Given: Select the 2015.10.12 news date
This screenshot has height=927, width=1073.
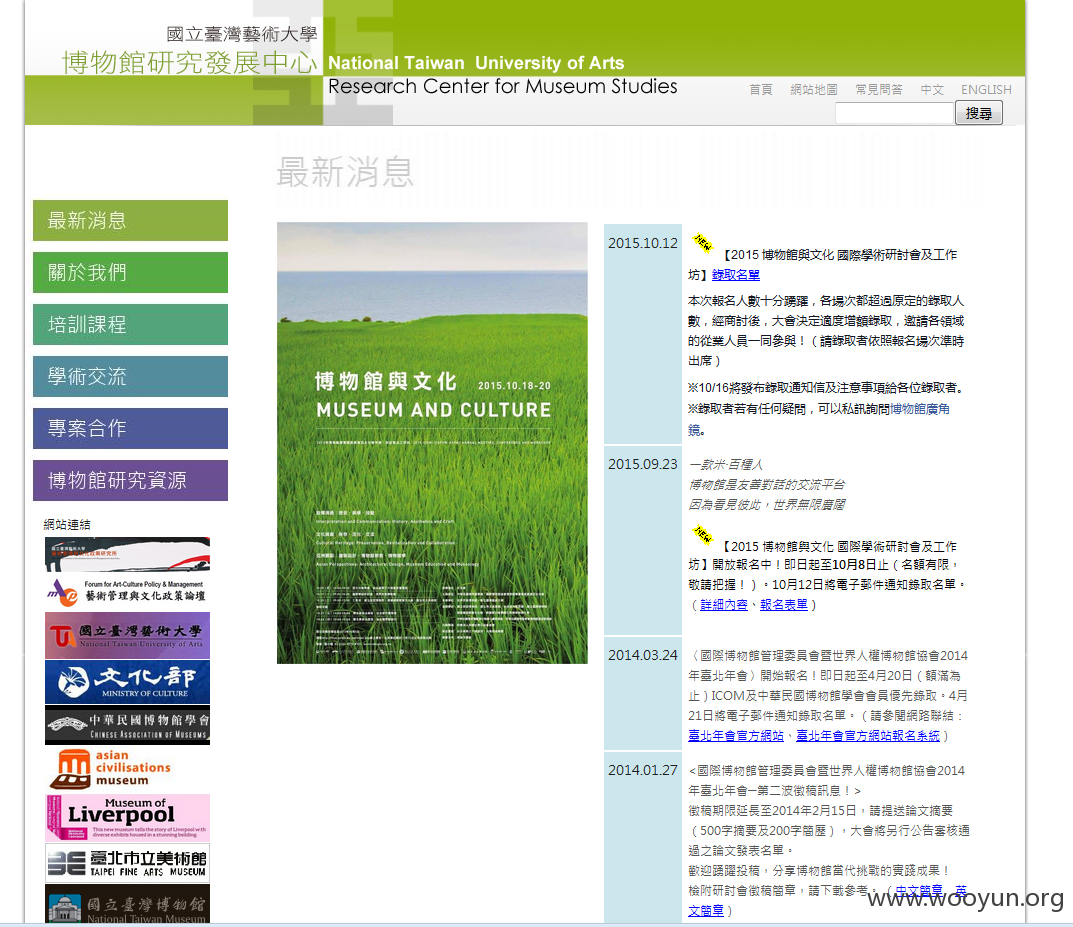Looking at the screenshot, I should click(x=643, y=244).
